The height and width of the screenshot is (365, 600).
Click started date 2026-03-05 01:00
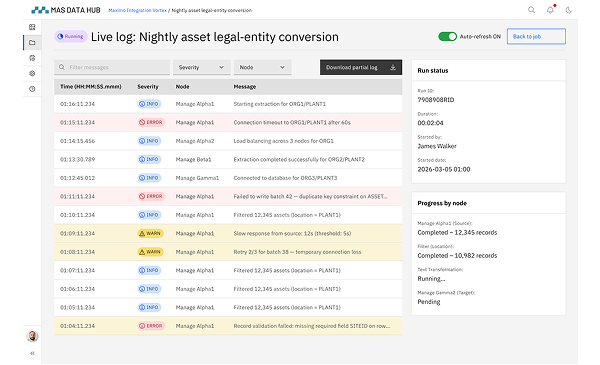pyautogui.click(x=444, y=169)
